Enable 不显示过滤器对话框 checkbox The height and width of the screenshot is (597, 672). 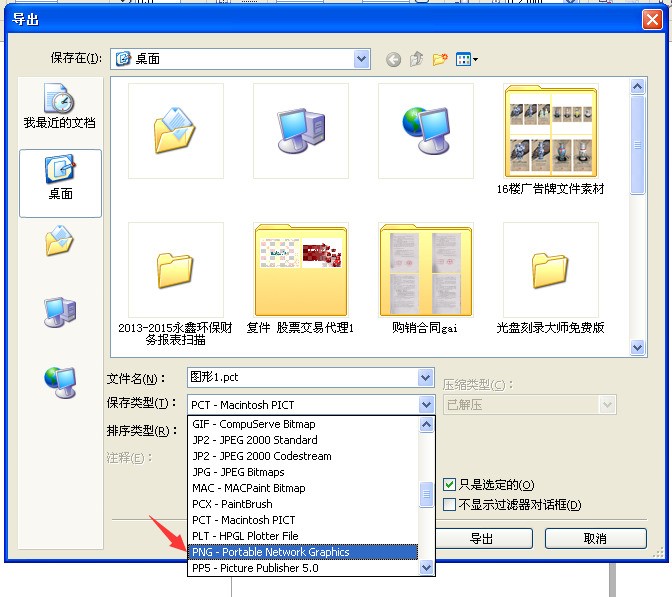click(x=449, y=504)
